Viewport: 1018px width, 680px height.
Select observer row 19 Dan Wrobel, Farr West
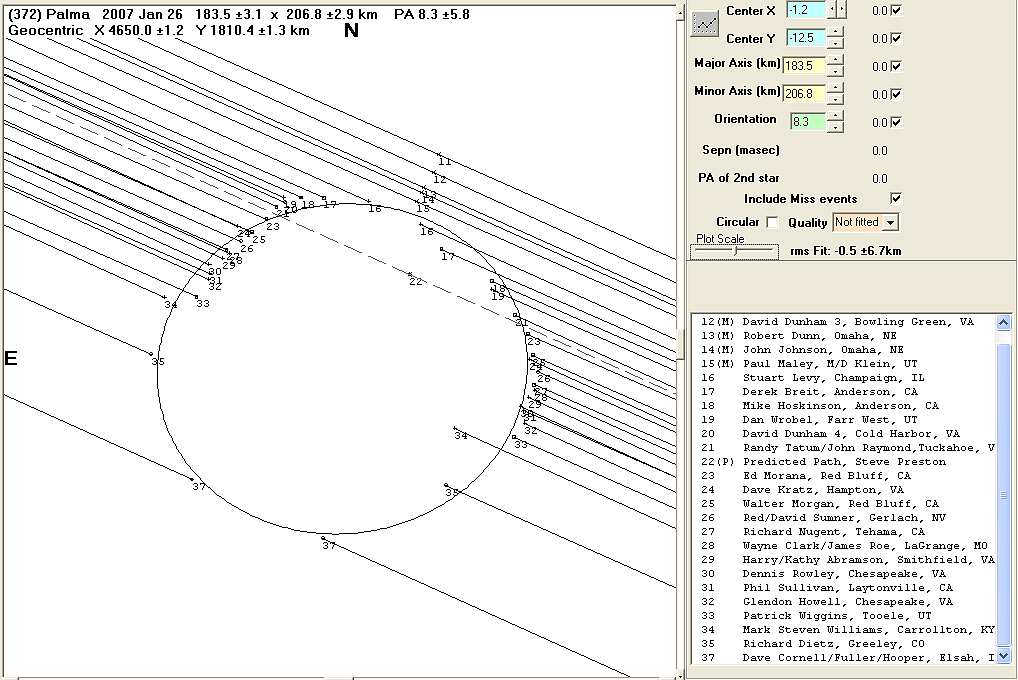tap(843, 420)
